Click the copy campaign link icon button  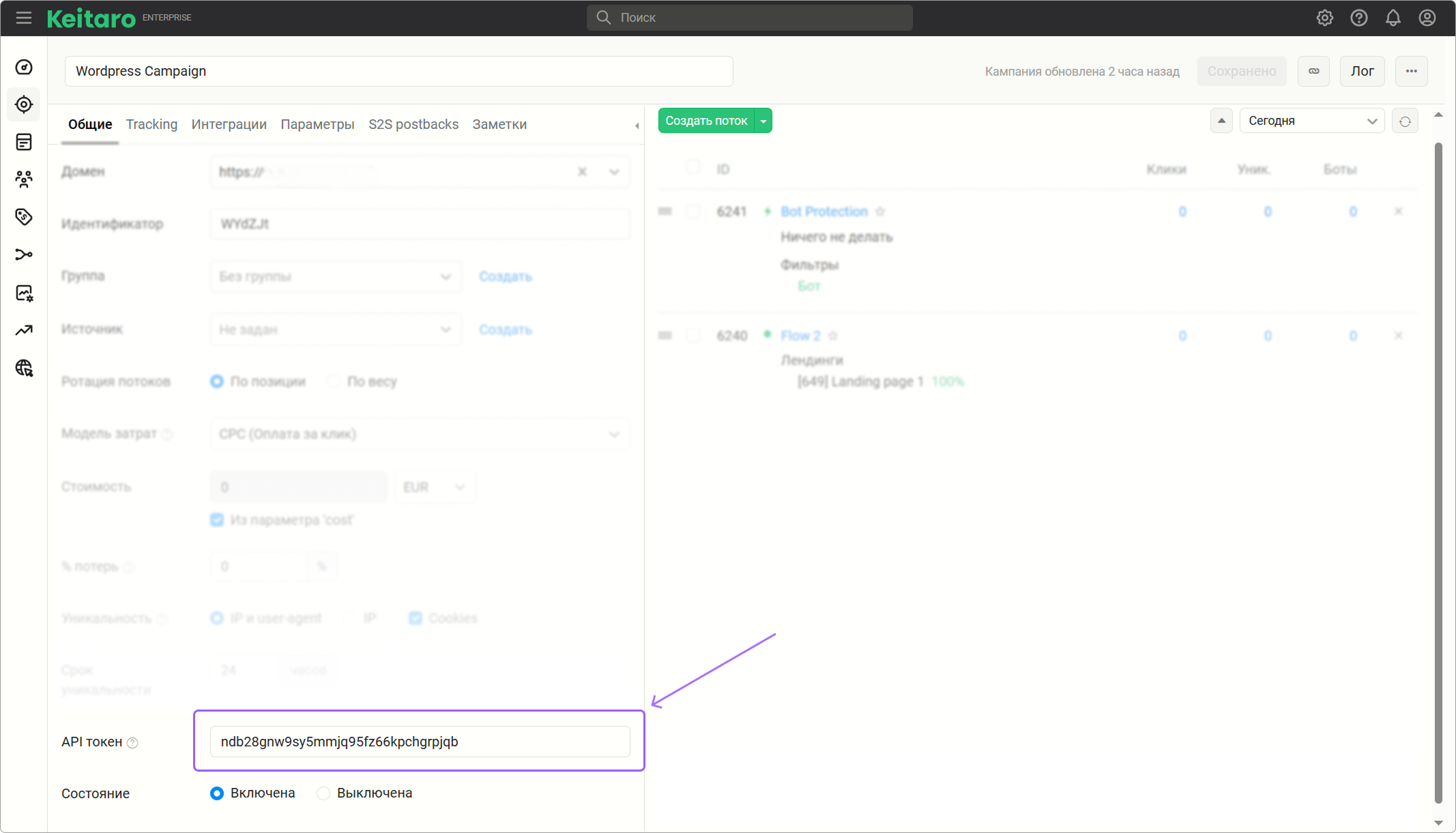point(1313,71)
